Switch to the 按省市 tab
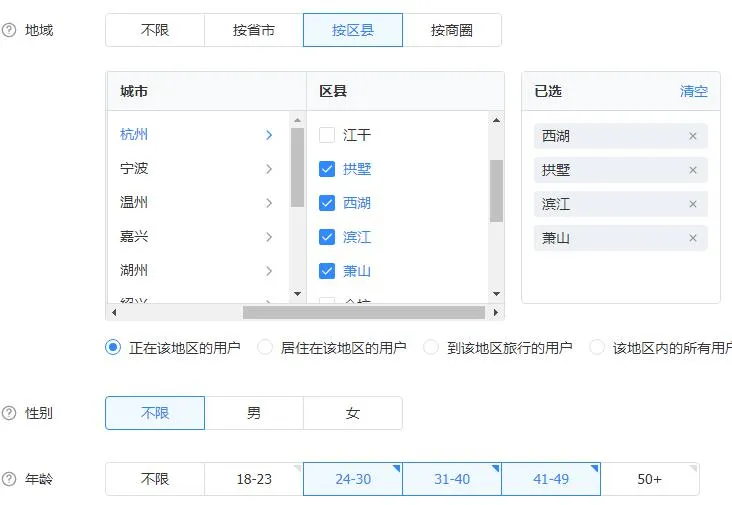 pyautogui.click(x=254, y=30)
